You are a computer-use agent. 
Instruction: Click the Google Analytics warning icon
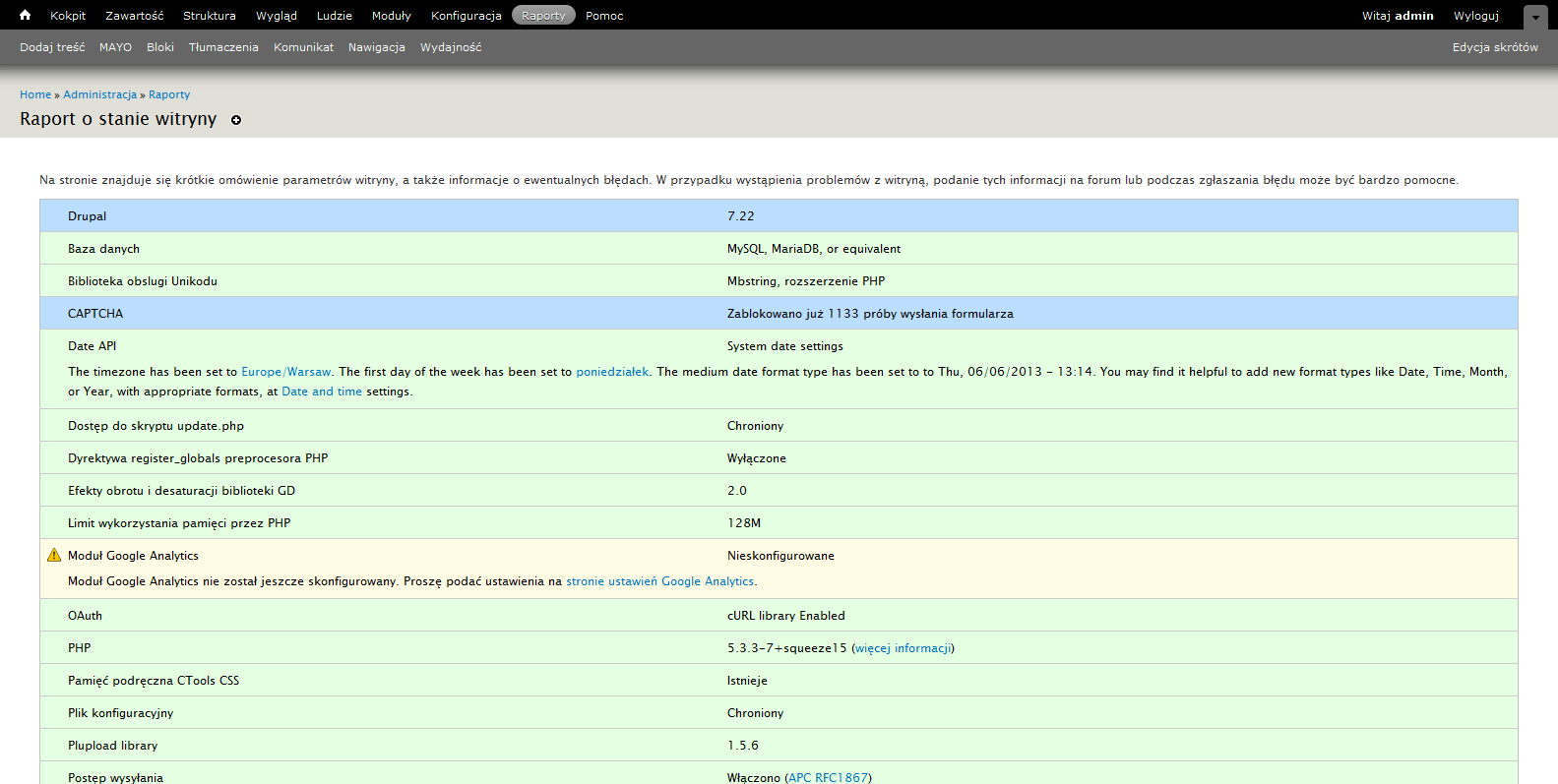54,555
